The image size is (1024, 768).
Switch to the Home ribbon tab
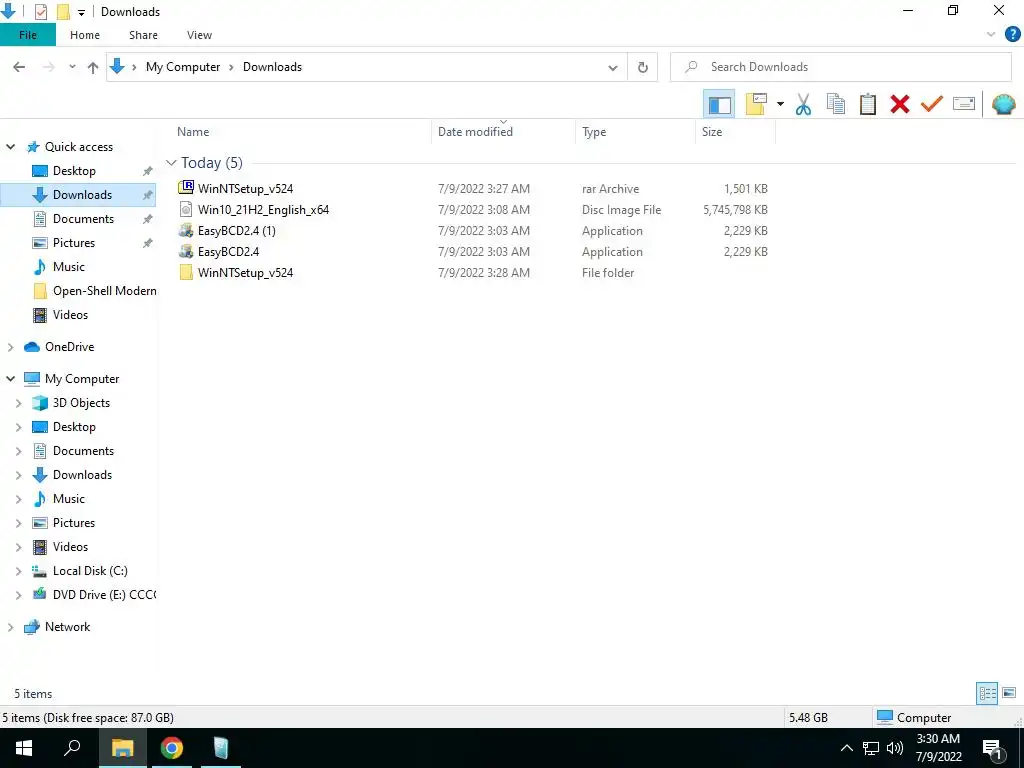pyautogui.click(x=85, y=35)
